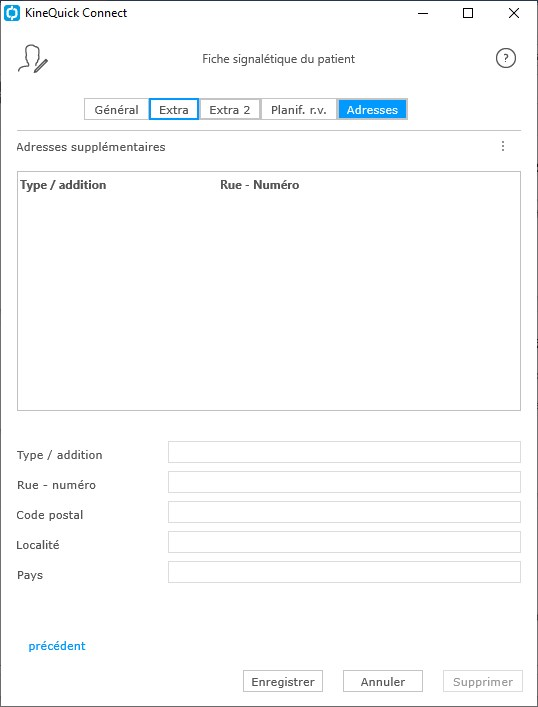Click the Type / addition column header
Screen dimensions: 538x707
coord(63,185)
